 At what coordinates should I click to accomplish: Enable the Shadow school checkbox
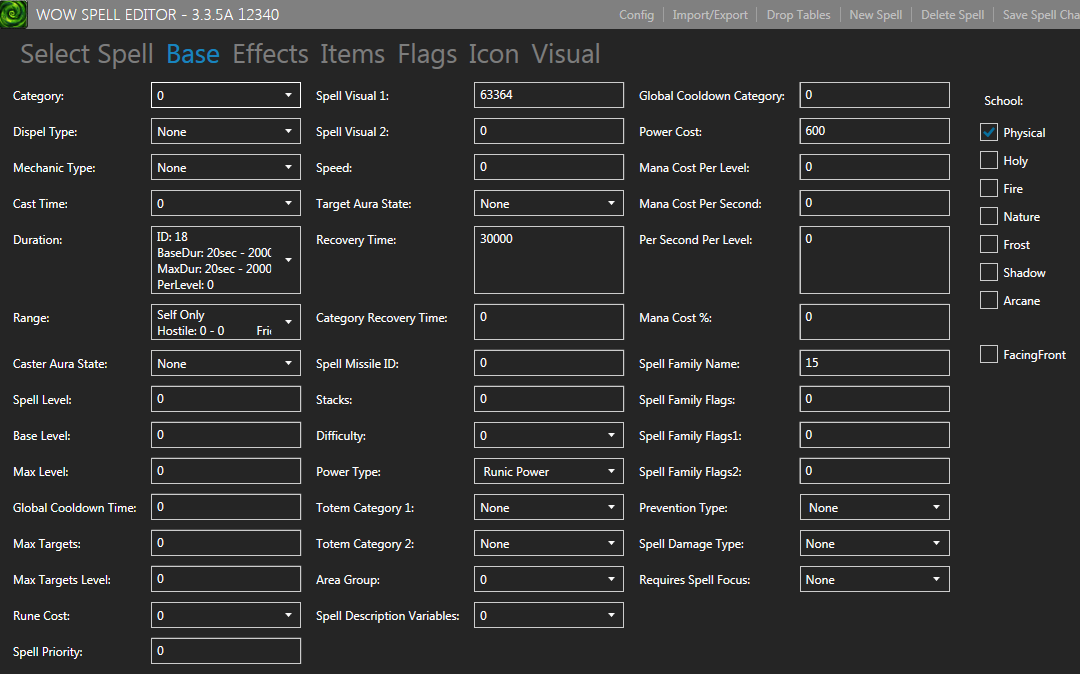(x=989, y=272)
